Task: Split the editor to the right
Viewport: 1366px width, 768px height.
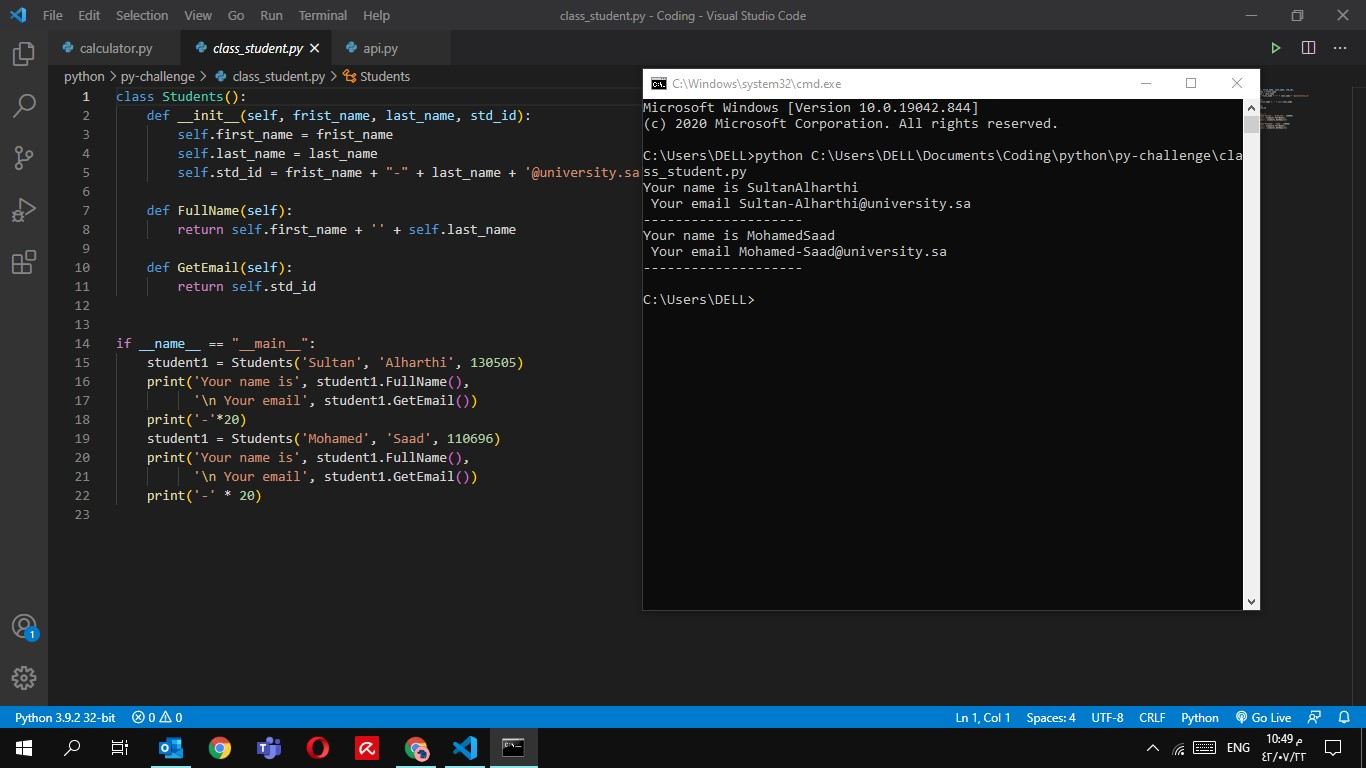Action: point(1308,48)
